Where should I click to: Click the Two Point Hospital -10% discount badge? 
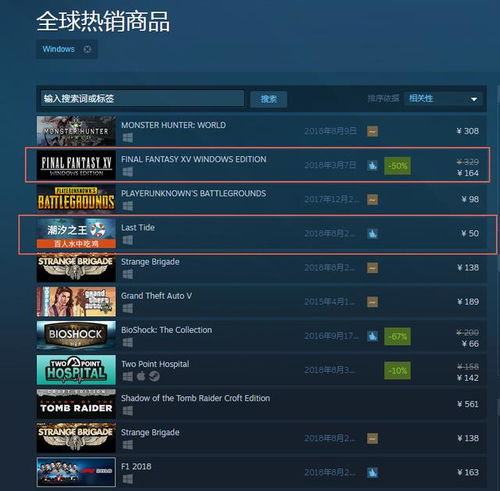(x=397, y=370)
